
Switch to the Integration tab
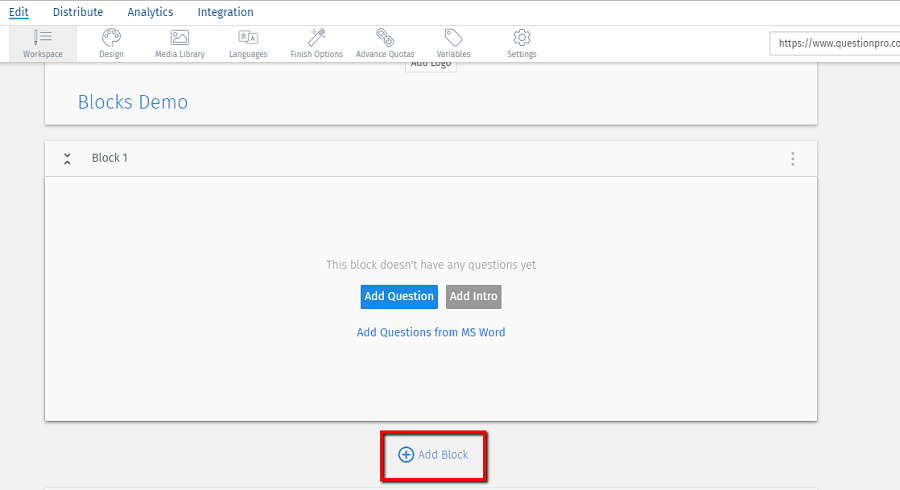coord(226,12)
